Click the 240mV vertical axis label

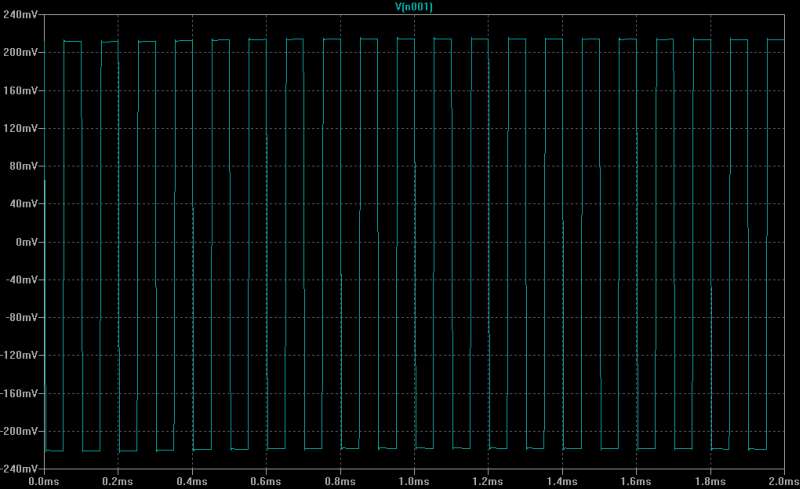[20, 14]
